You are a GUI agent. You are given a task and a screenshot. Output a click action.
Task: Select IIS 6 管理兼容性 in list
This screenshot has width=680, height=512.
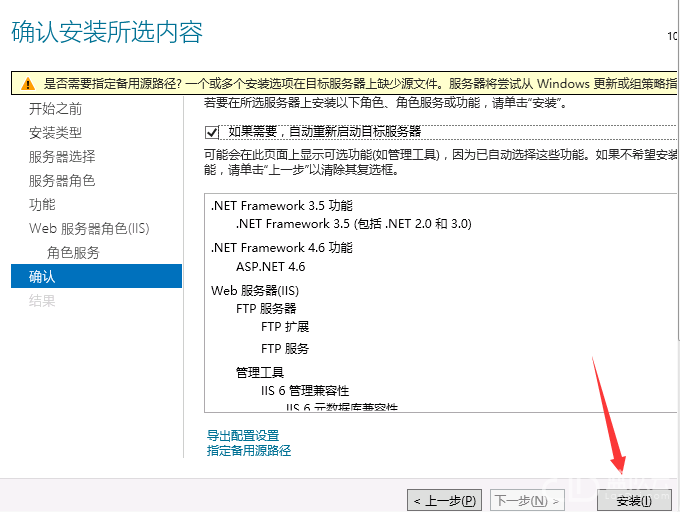coord(305,390)
